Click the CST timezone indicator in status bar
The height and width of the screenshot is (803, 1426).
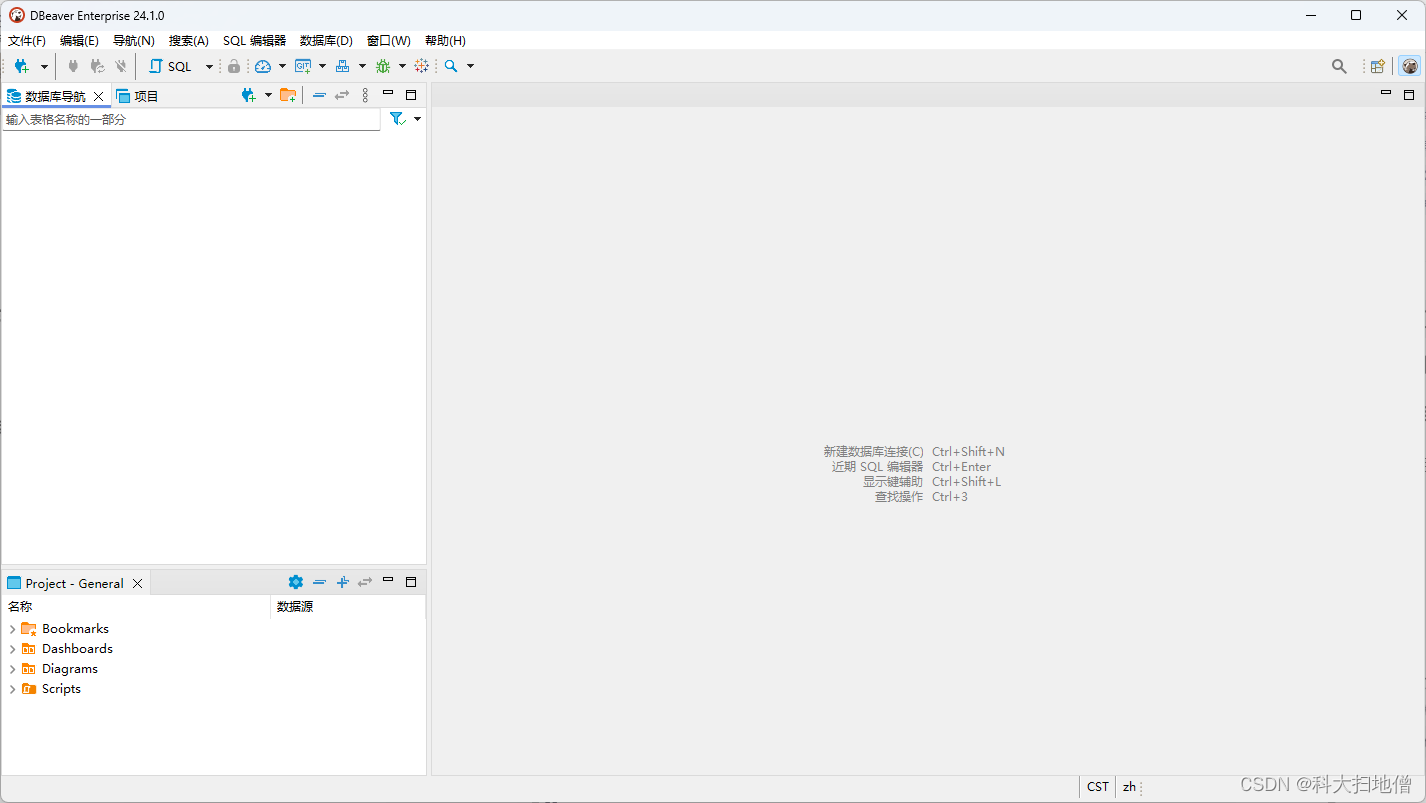click(1098, 787)
